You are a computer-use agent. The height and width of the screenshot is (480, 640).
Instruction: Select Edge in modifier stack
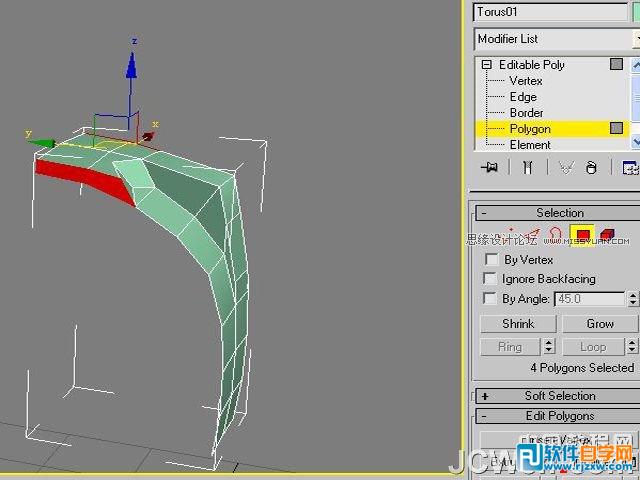tap(523, 97)
